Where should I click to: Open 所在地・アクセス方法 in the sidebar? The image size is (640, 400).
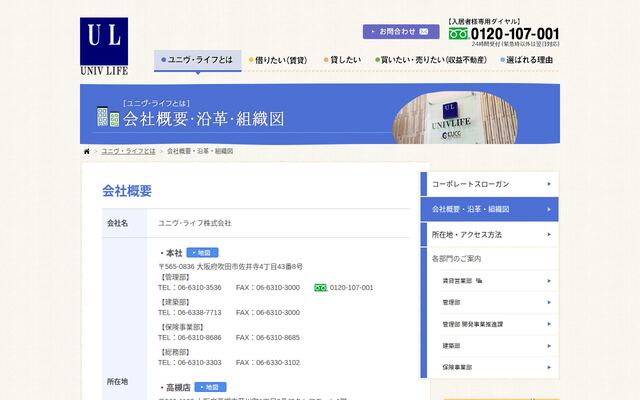490,235
